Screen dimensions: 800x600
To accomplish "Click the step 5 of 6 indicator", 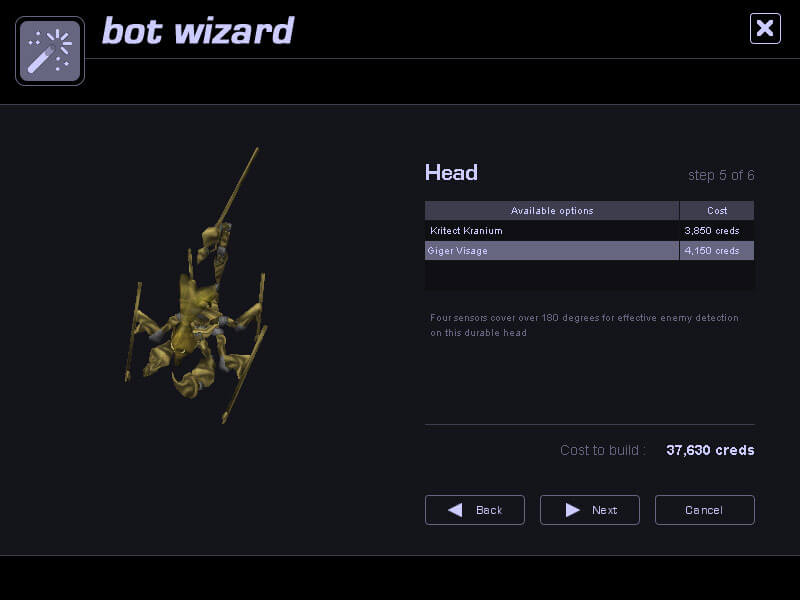I will click(x=721, y=176).
